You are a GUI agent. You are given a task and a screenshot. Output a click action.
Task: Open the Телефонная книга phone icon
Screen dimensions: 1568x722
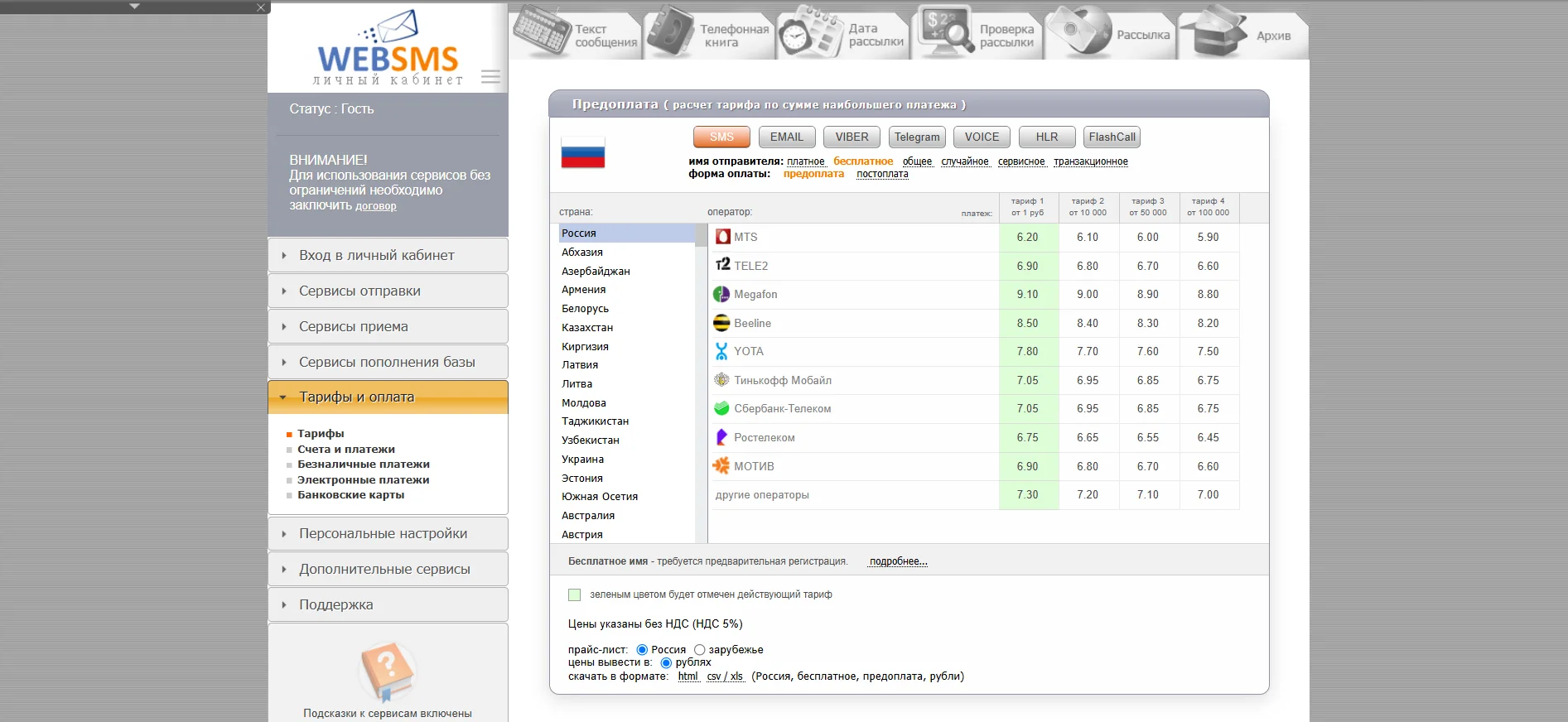(x=669, y=31)
